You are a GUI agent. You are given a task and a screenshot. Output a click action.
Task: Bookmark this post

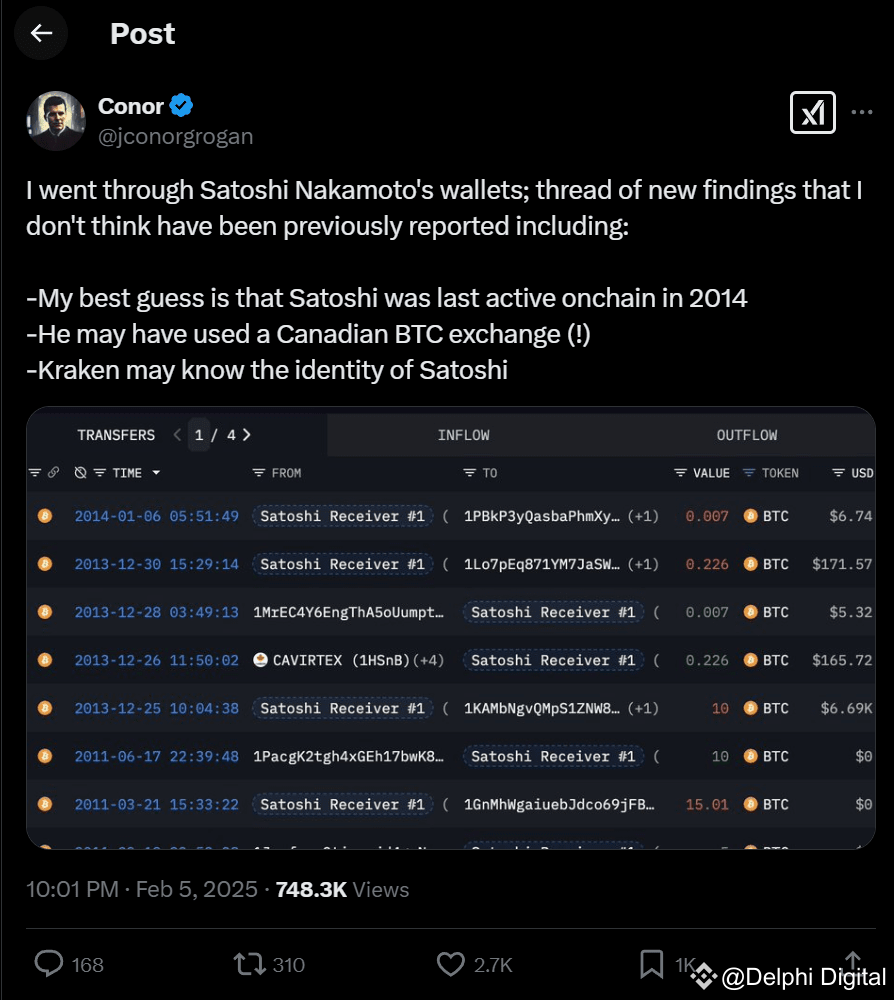pyautogui.click(x=651, y=963)
